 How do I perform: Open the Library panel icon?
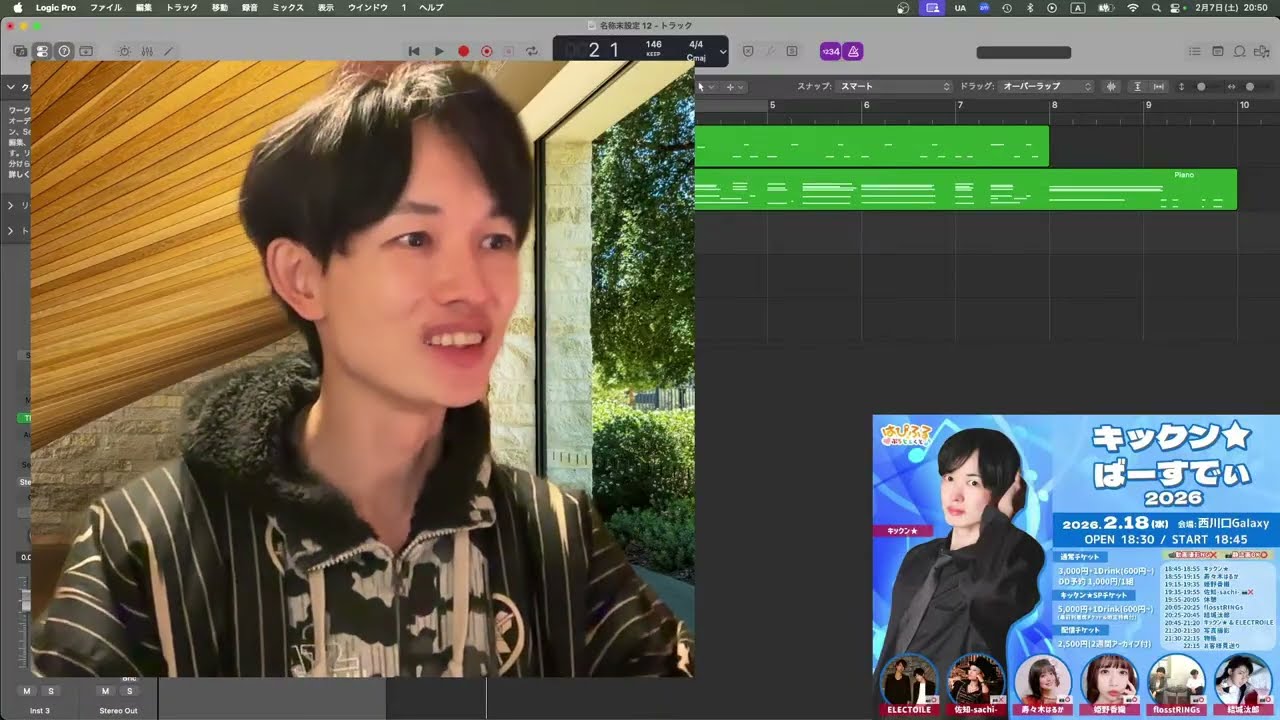pyautogui.click(x=20, y=51)
